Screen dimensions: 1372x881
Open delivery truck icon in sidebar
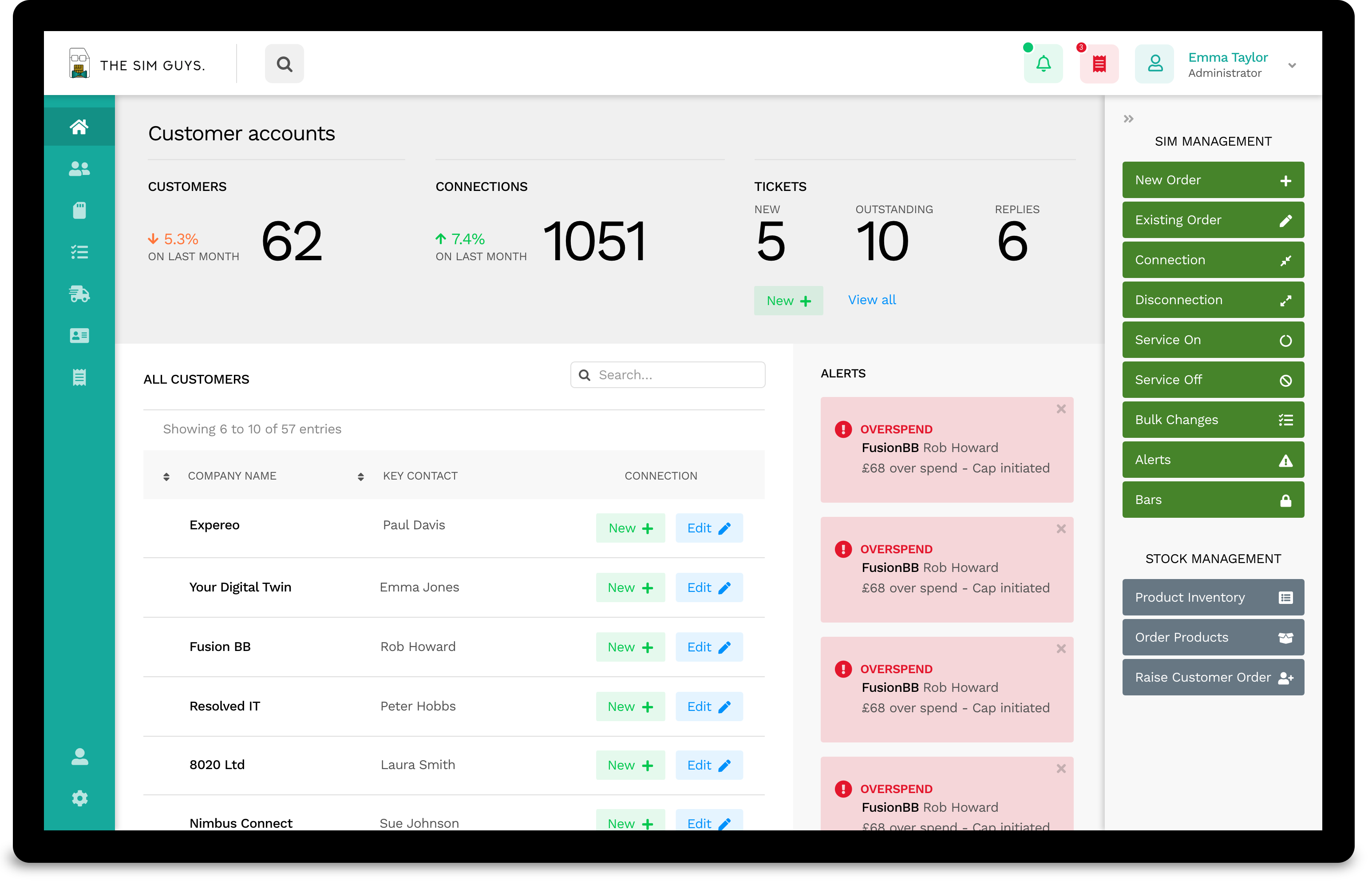pyautogui.click(x=79, y=294)
